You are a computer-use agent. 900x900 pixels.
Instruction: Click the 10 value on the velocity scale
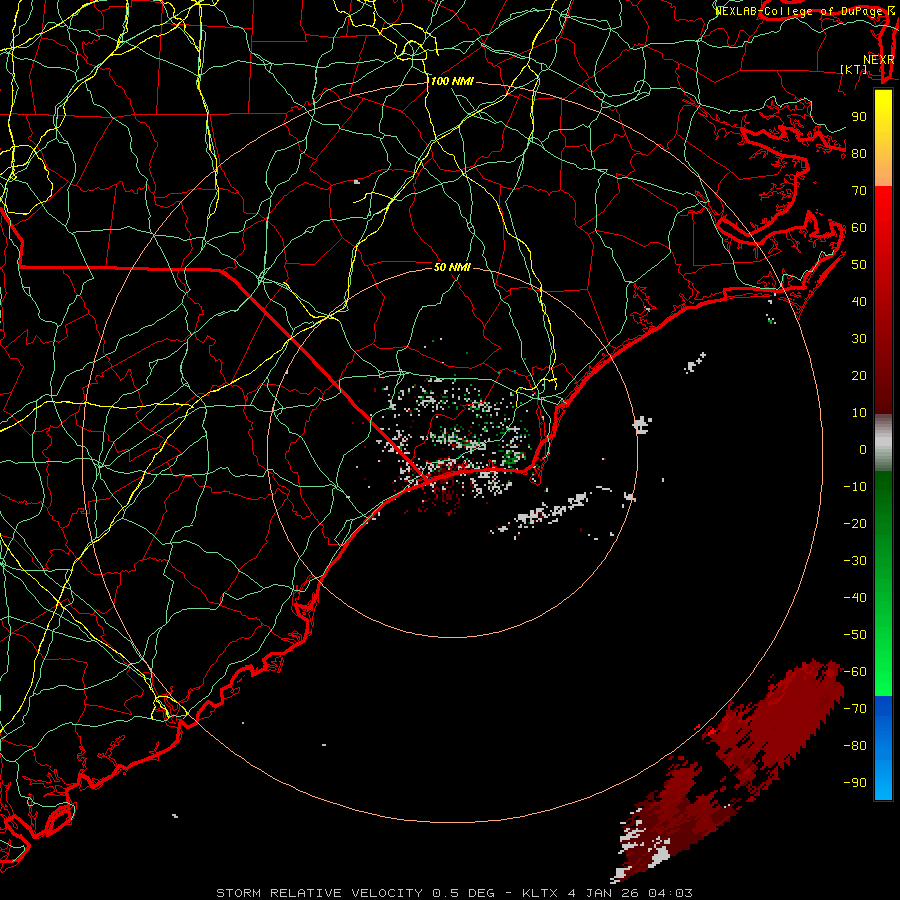tap(859, 413)
